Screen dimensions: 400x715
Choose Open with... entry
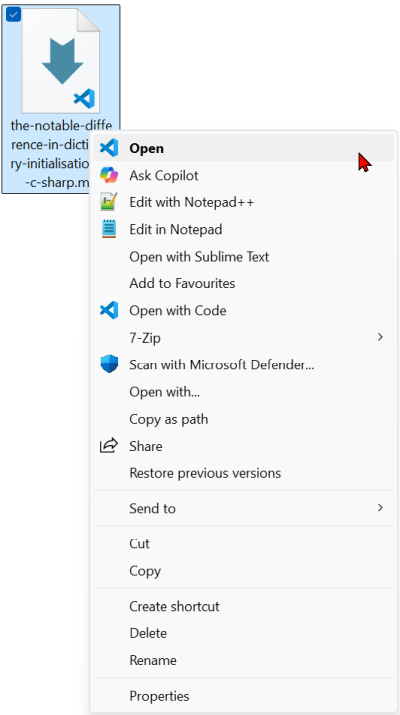pyautogui.click(x=244, y=392)
